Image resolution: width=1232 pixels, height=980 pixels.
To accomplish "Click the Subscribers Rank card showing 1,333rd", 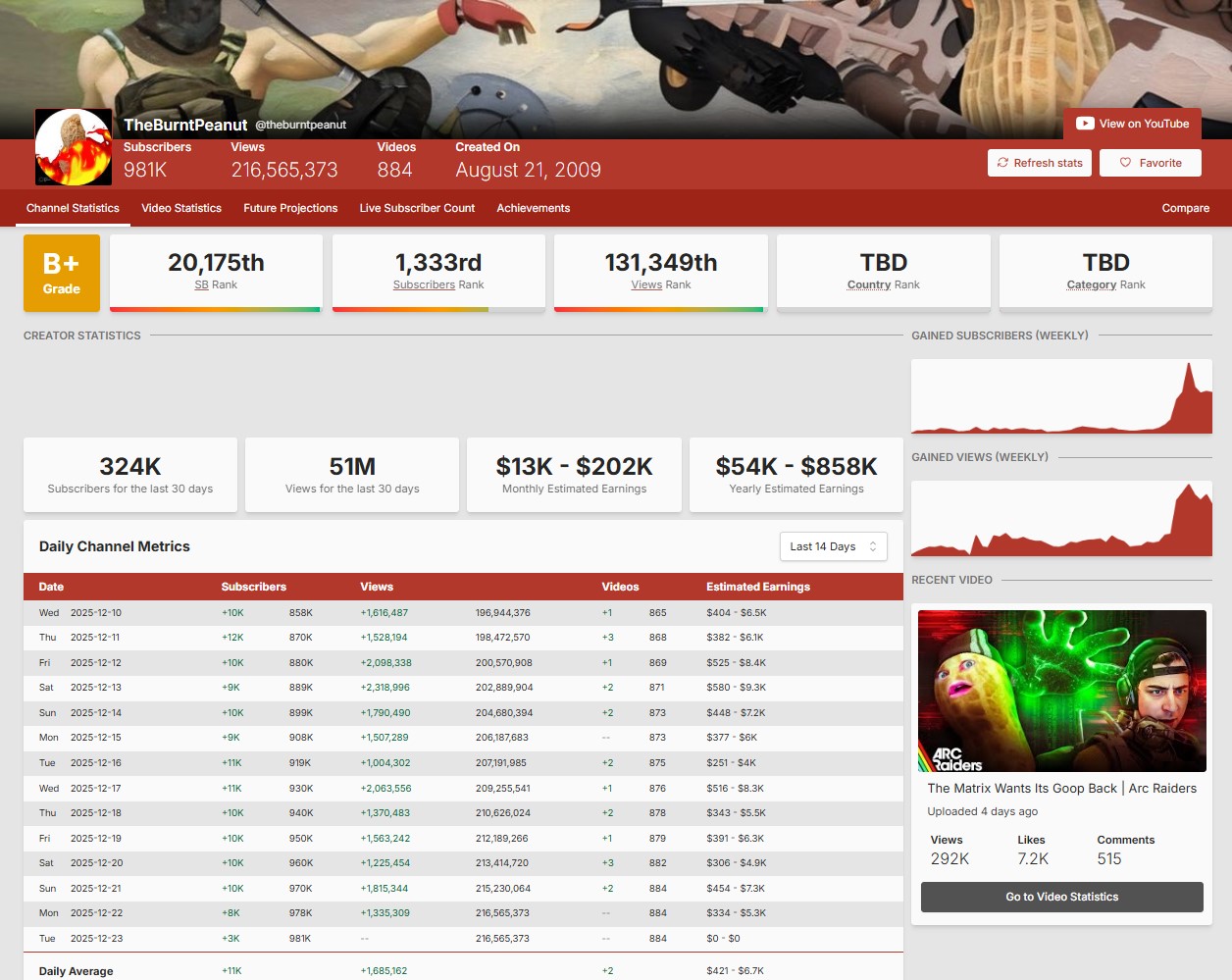I will coord(438,272).
